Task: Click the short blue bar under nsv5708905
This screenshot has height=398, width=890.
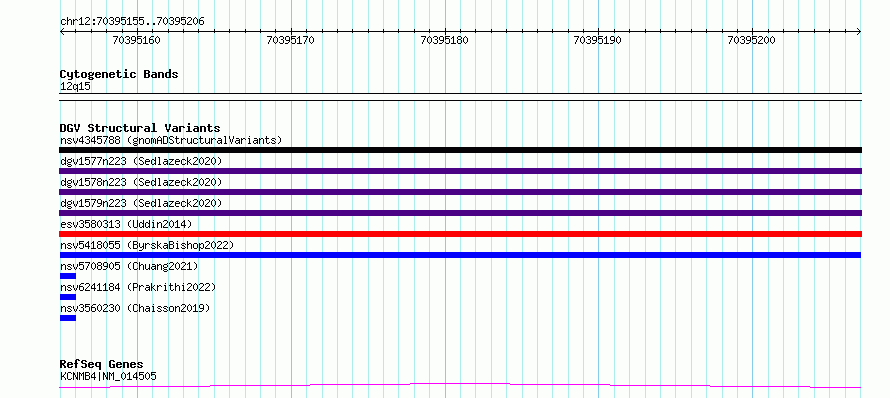Action: point(68,276)
